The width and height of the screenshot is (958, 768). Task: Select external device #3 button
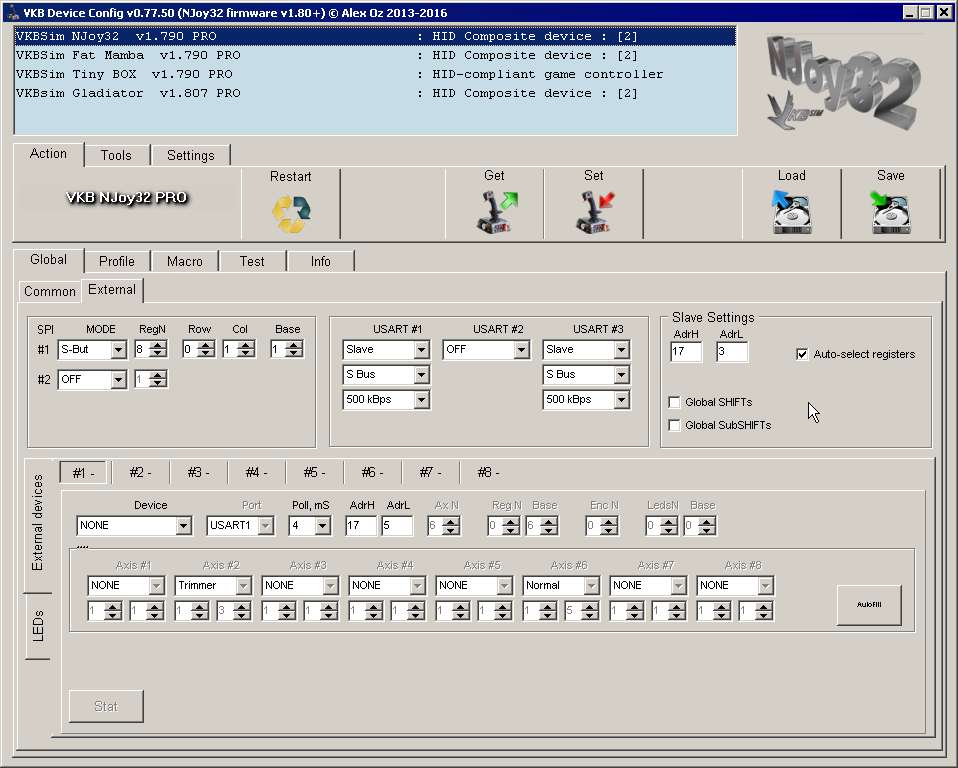[x=199, y=472]
